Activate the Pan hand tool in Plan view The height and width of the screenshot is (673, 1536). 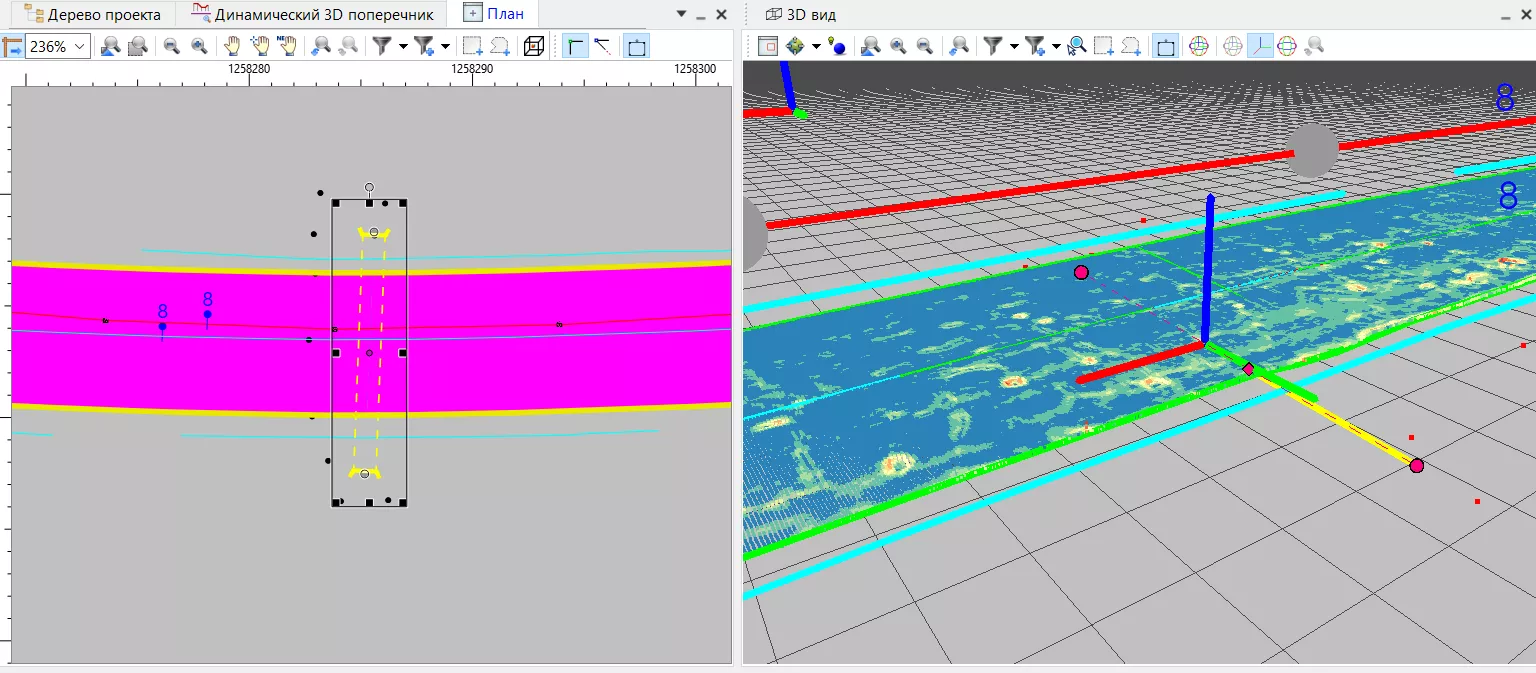(233, 46)
